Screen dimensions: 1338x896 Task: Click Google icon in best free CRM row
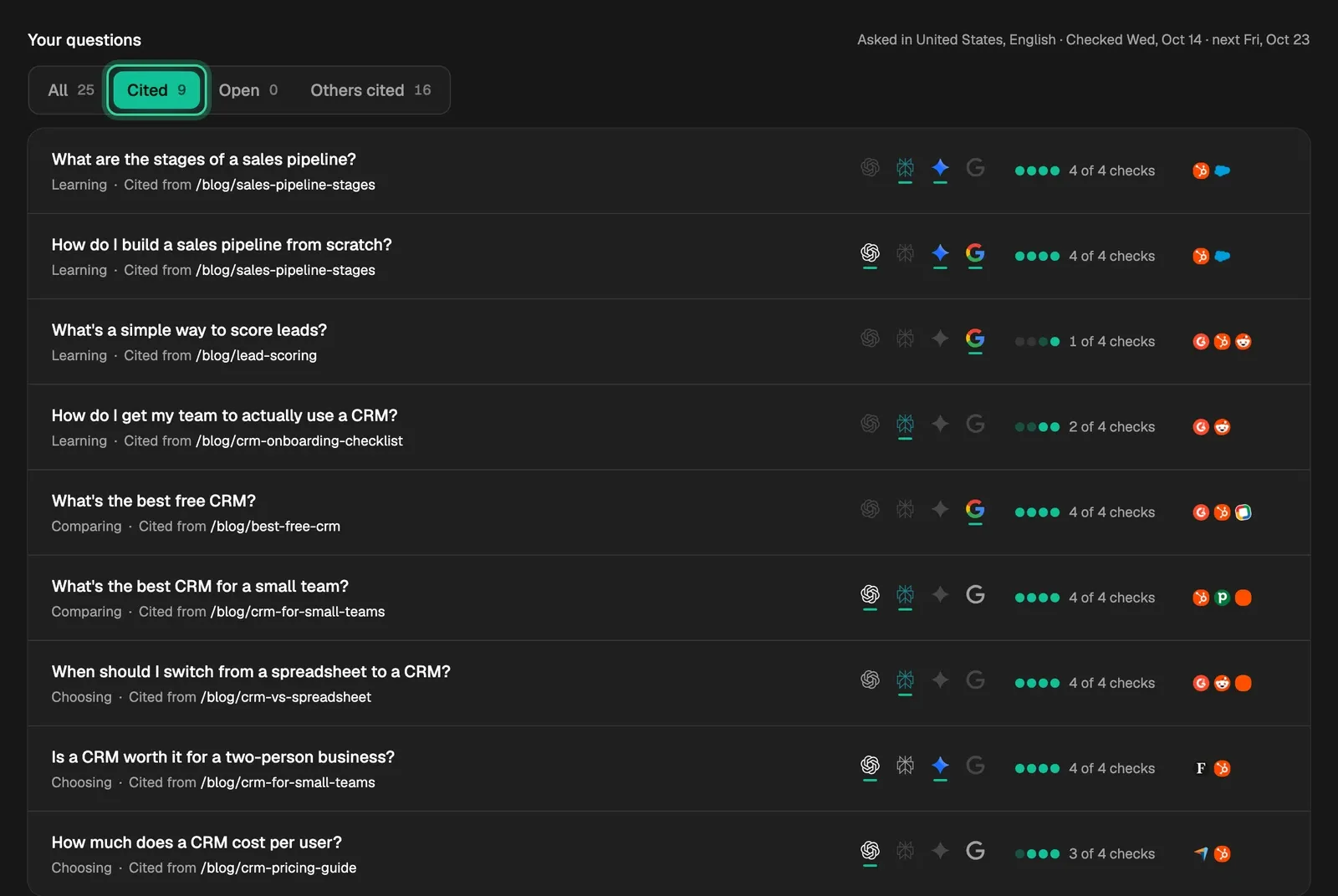[x=975, y=509]
